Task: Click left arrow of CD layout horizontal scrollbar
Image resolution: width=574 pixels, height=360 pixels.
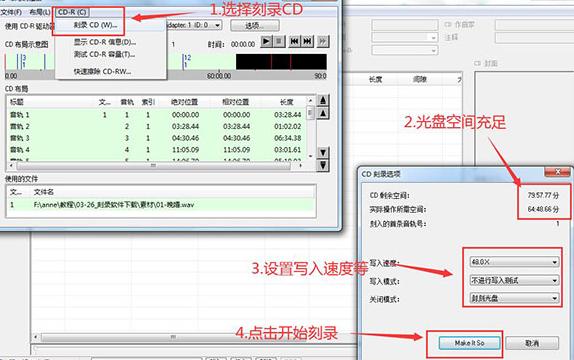Action: tap(11, 166)
